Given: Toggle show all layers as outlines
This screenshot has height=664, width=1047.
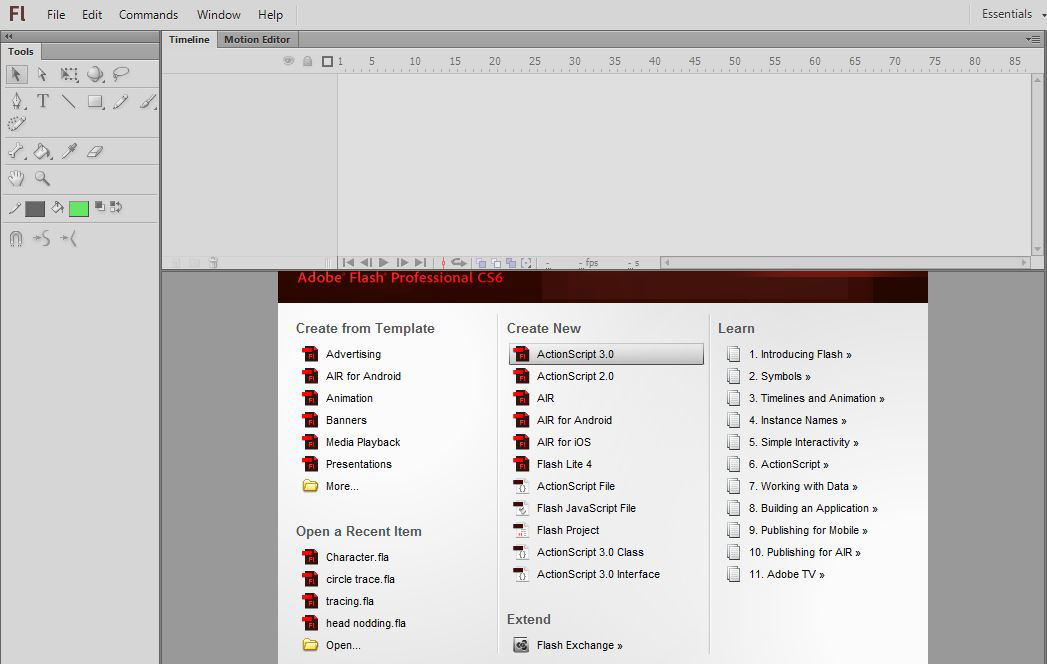Looking at the screenshot, I should pyautogui.click(x=327, y=61).
